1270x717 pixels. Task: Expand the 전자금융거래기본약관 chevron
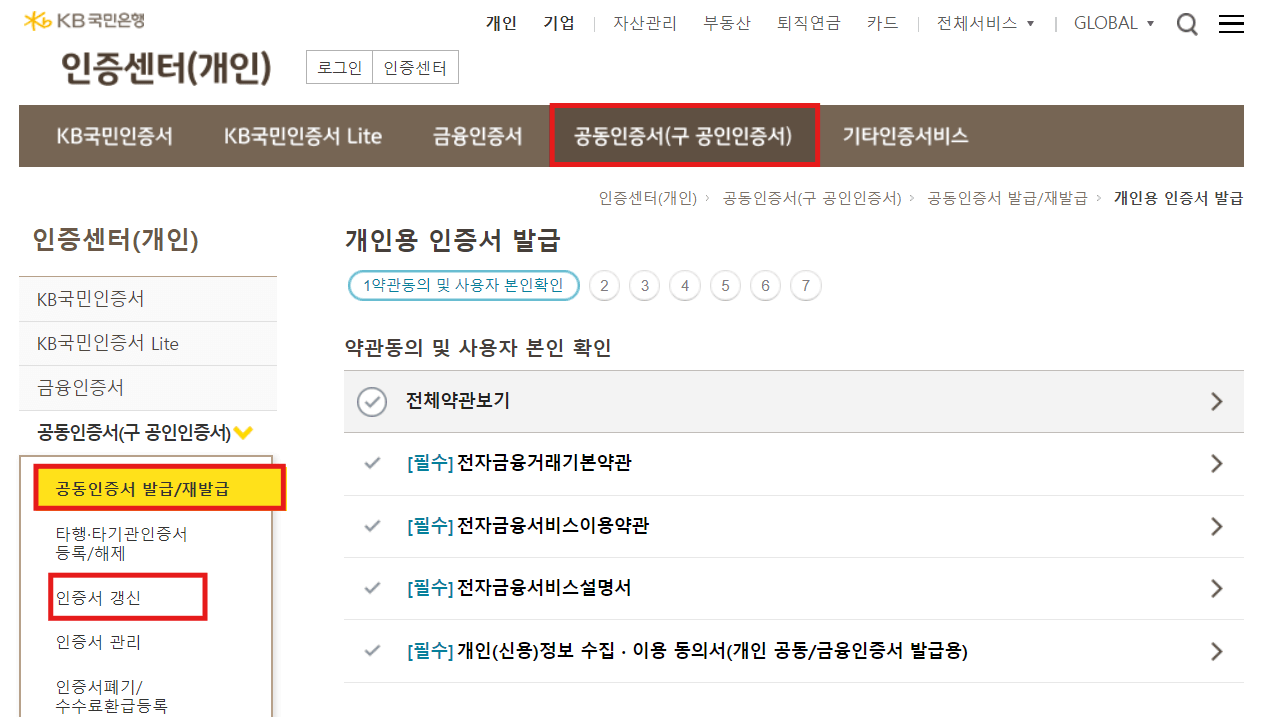(1217, 464)
